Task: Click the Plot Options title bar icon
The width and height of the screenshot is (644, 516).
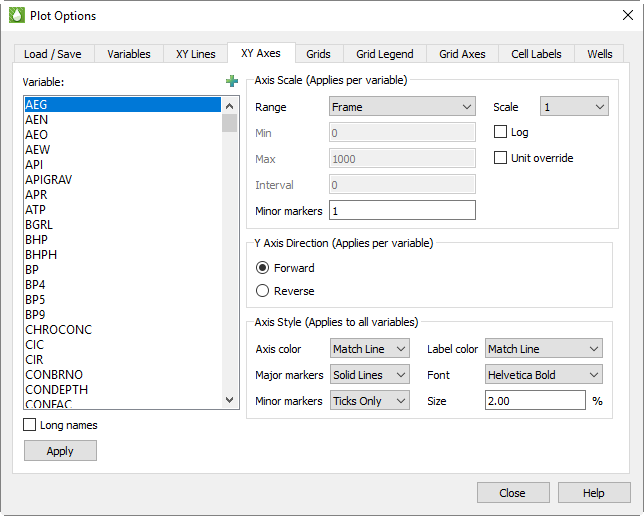Action: (16, 16)
